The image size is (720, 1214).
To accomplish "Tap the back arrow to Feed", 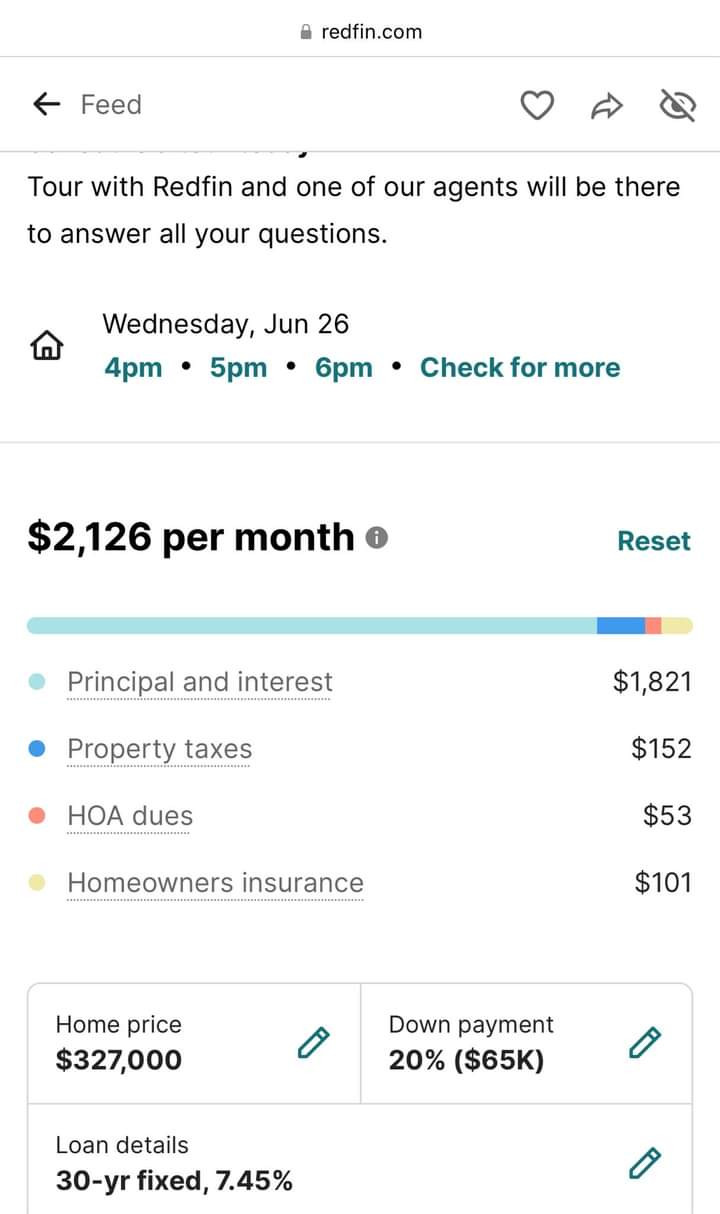I will (46, 104).
